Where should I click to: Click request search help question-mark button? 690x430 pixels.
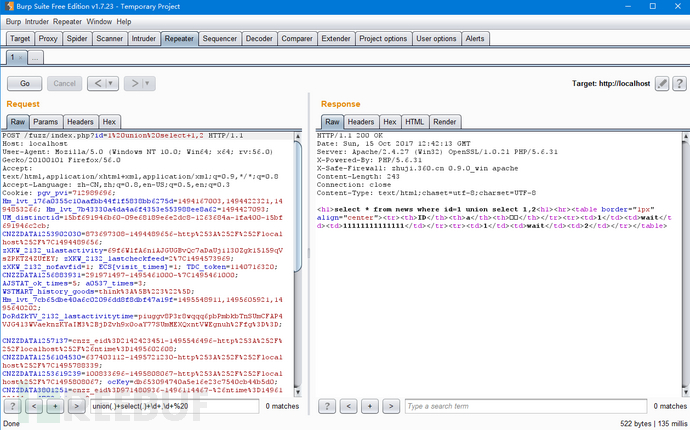pos(13,406)
